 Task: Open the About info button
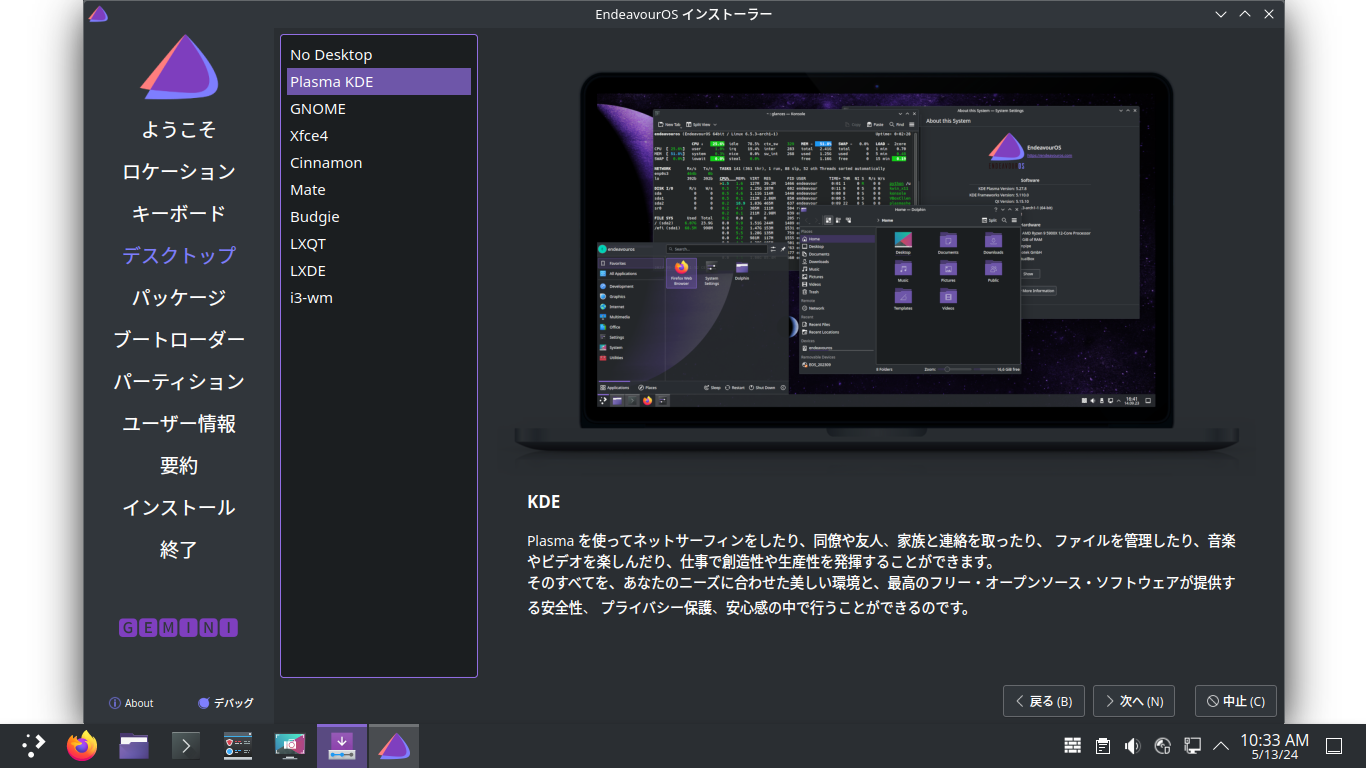[x=131, y=703]
